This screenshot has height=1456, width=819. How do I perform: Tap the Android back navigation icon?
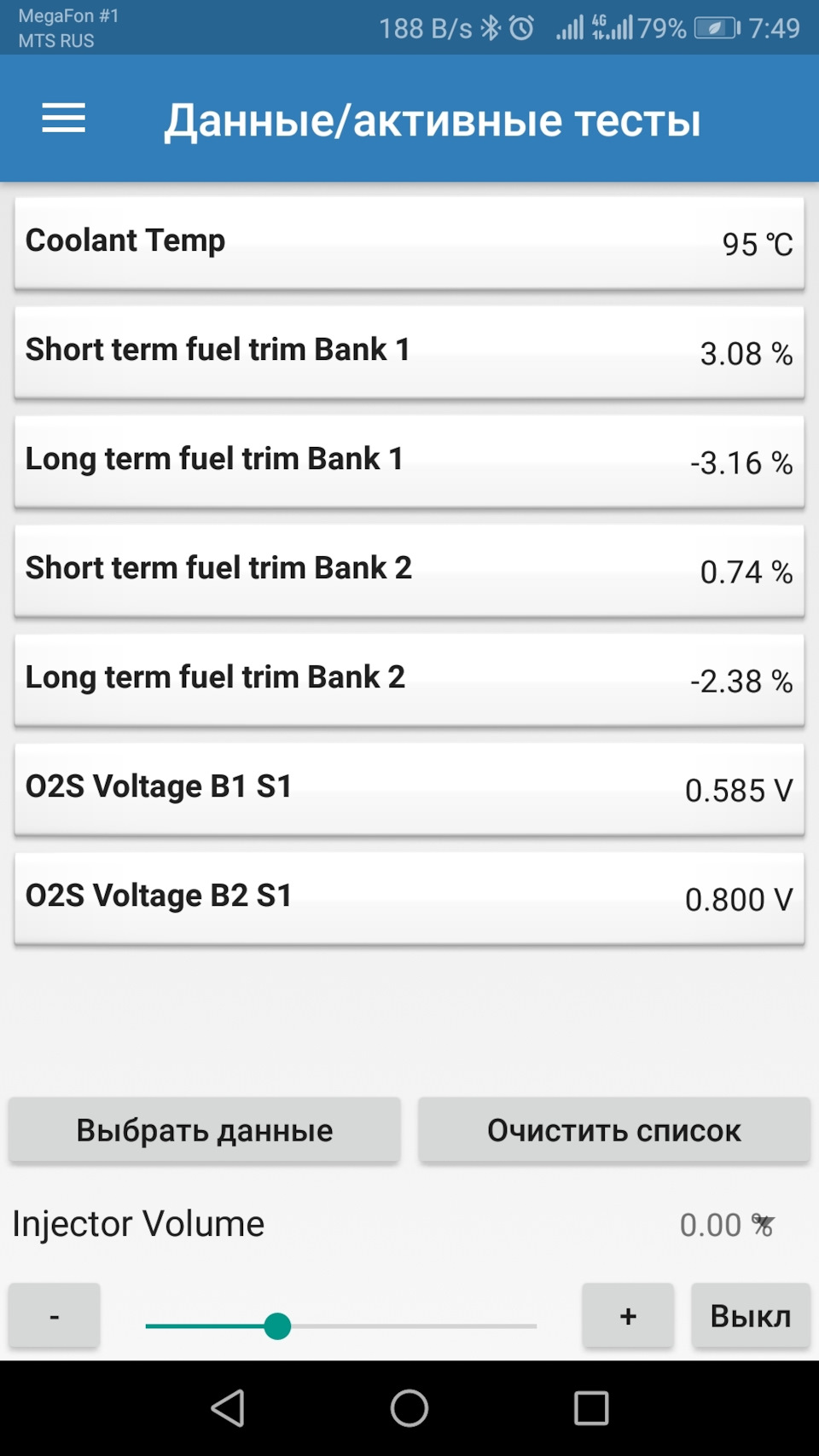click(x=228, y=1407)
